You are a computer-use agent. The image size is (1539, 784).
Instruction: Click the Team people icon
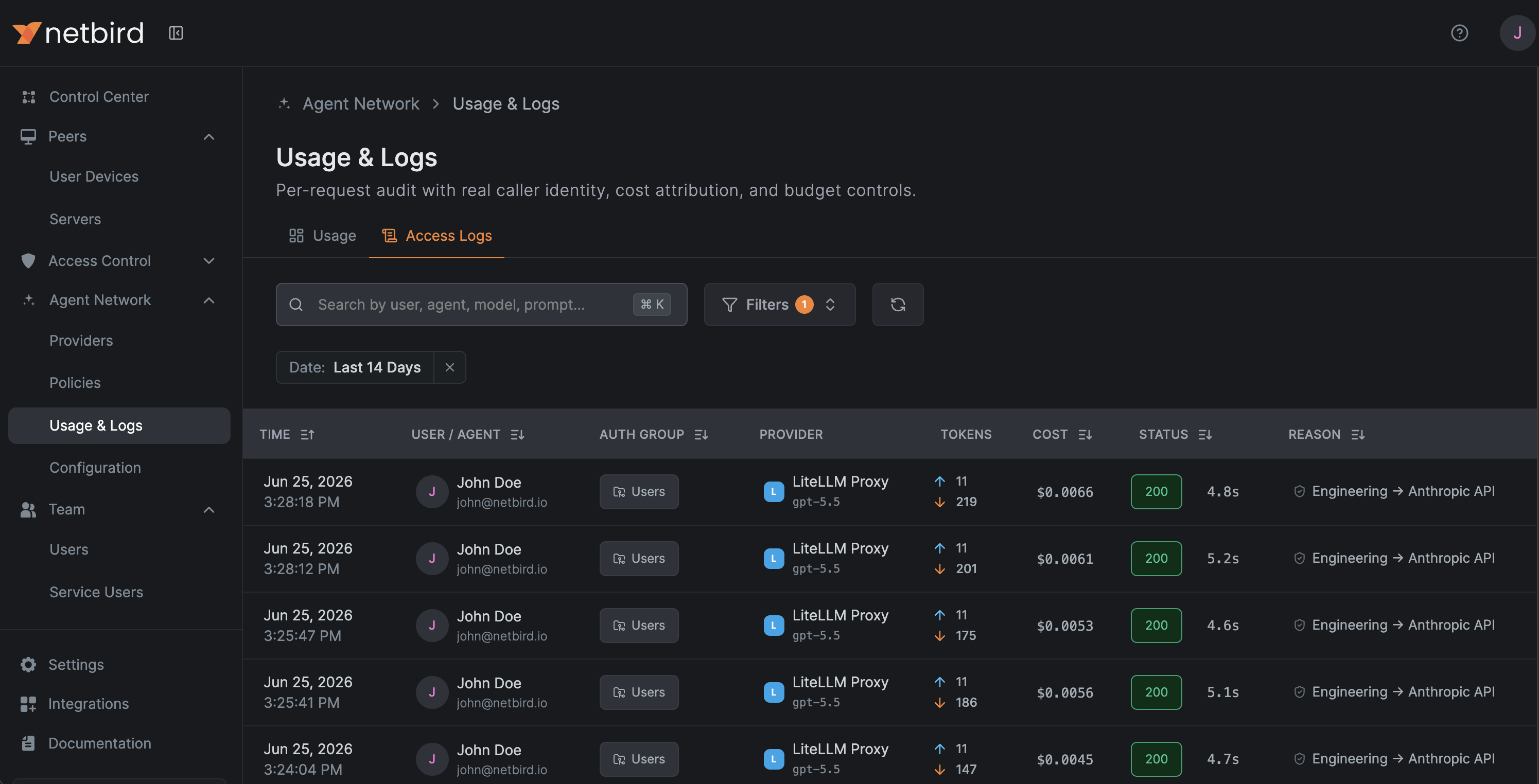pyautogui.click(x=28, y=509)
